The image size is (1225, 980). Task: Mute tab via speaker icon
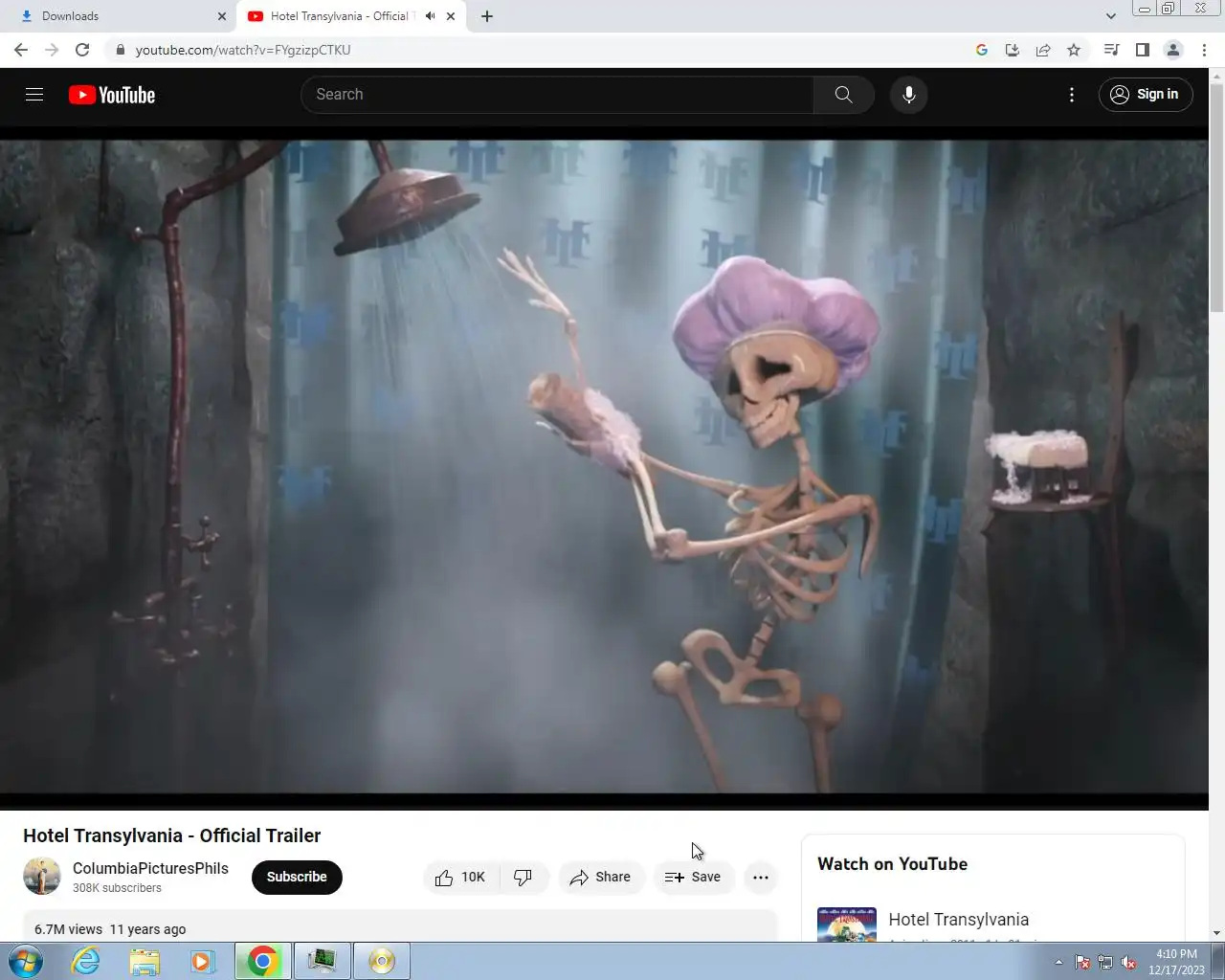(431, 16)
